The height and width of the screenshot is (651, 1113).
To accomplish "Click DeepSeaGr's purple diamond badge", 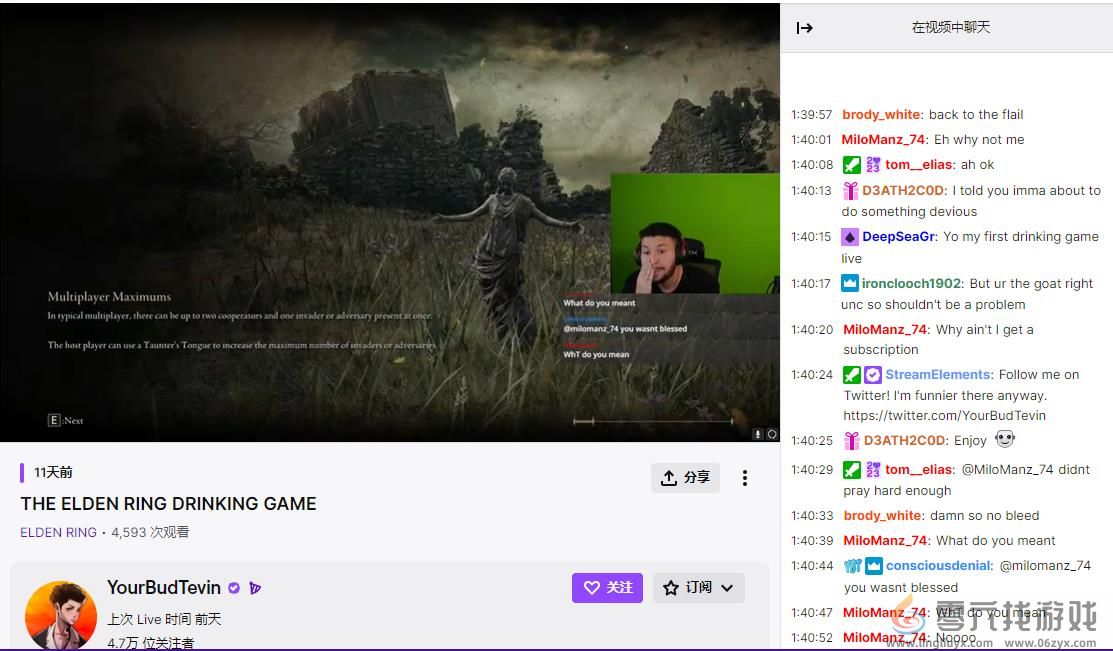I will [x=850, y=237].
